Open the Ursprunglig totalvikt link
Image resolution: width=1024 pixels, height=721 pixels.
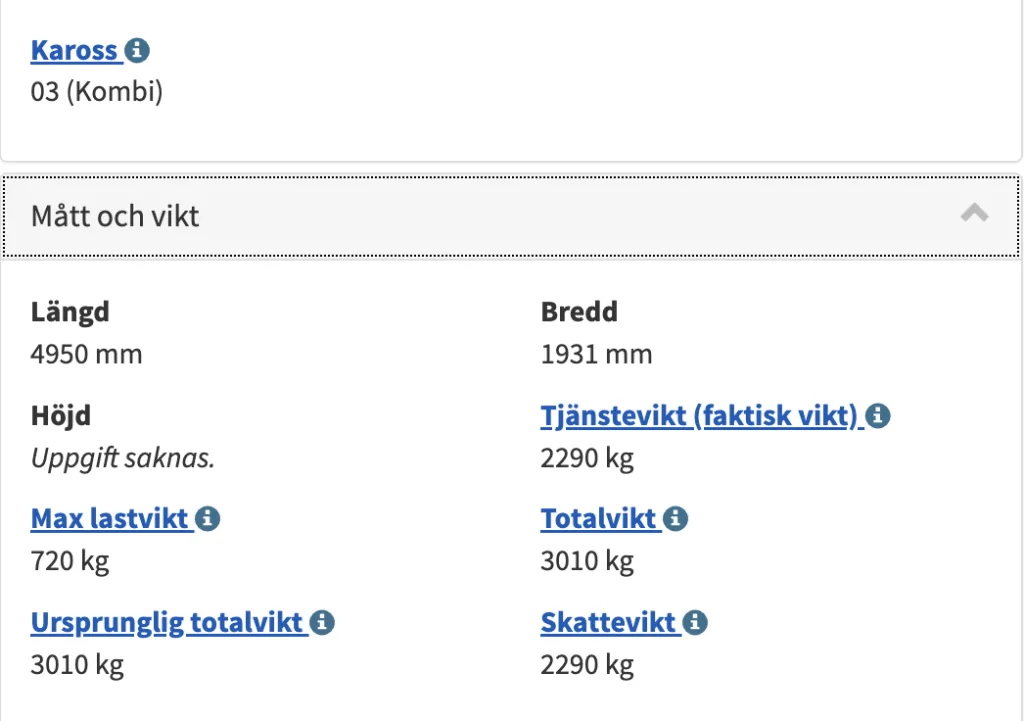pyautogui.click(x=167, y=623)
